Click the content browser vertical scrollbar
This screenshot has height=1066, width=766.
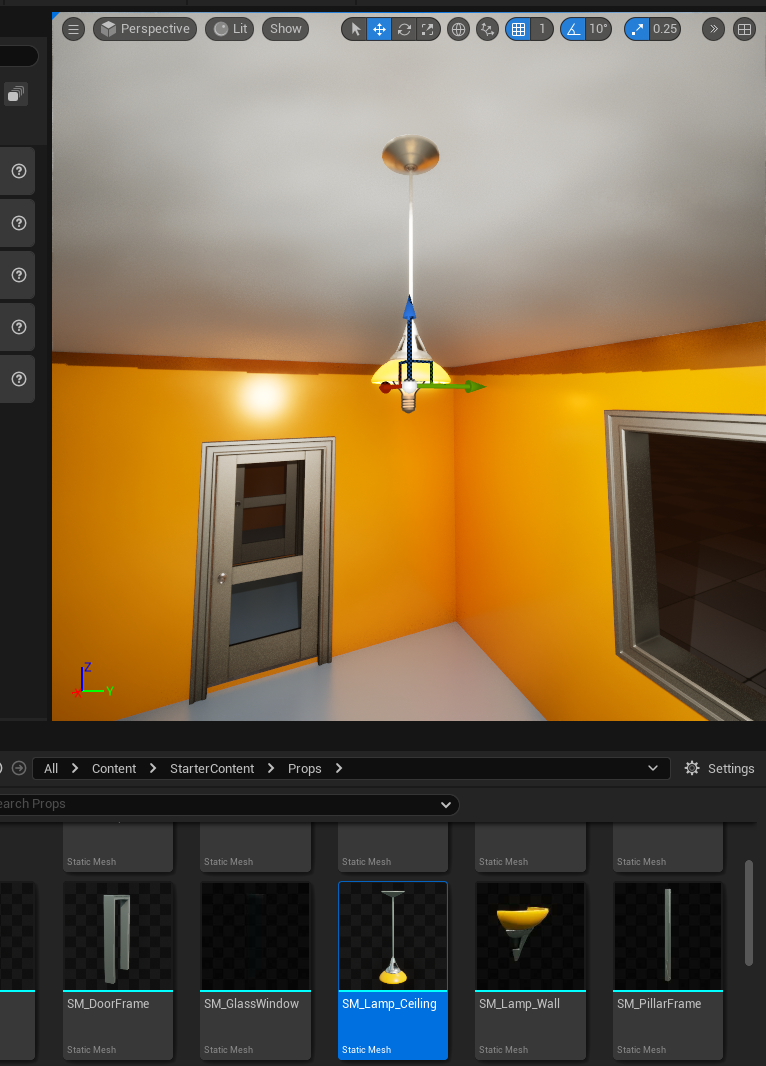coord(748,912)
